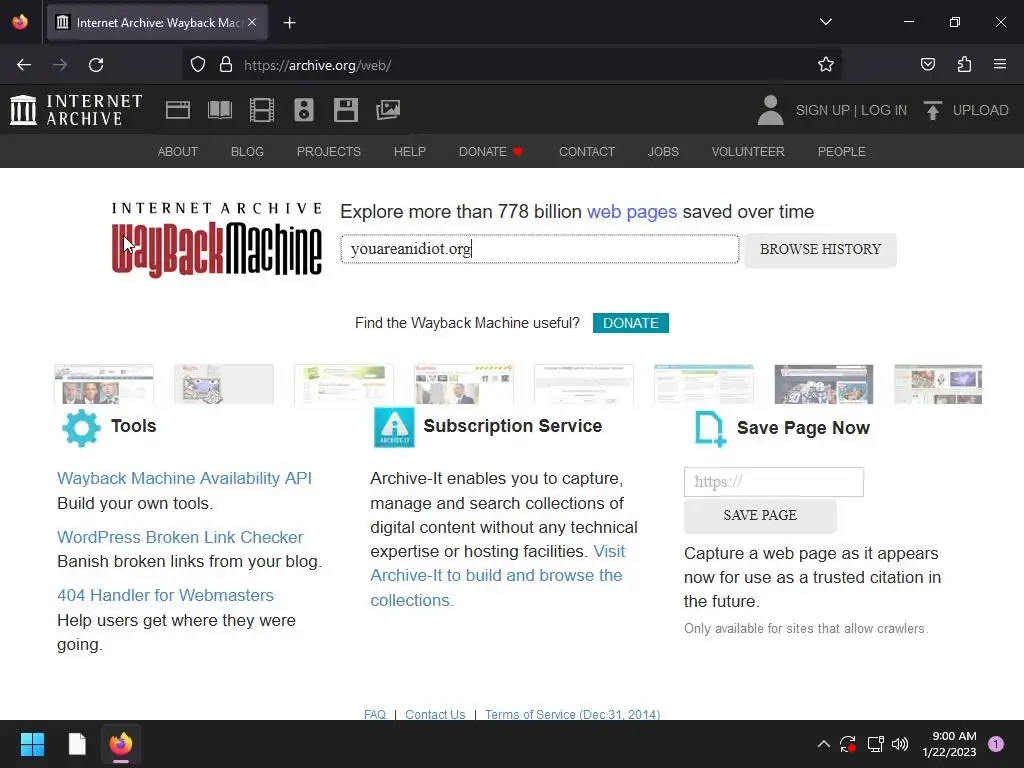This screenshot has height=768, width=1024.
Task: Reload the page
Action: [x=96, y=65]
